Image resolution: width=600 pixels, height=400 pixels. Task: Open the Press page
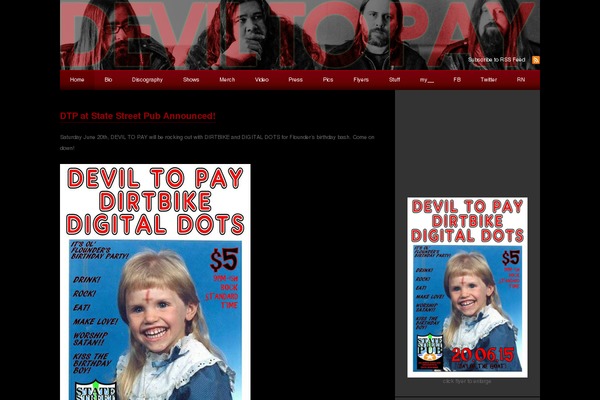295,80
